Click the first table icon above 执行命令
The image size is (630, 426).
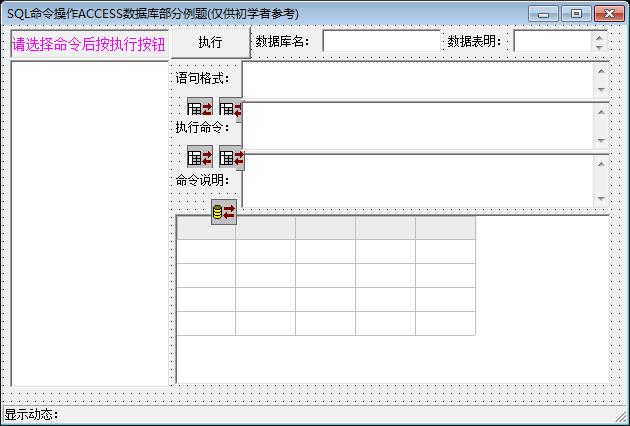200,109
